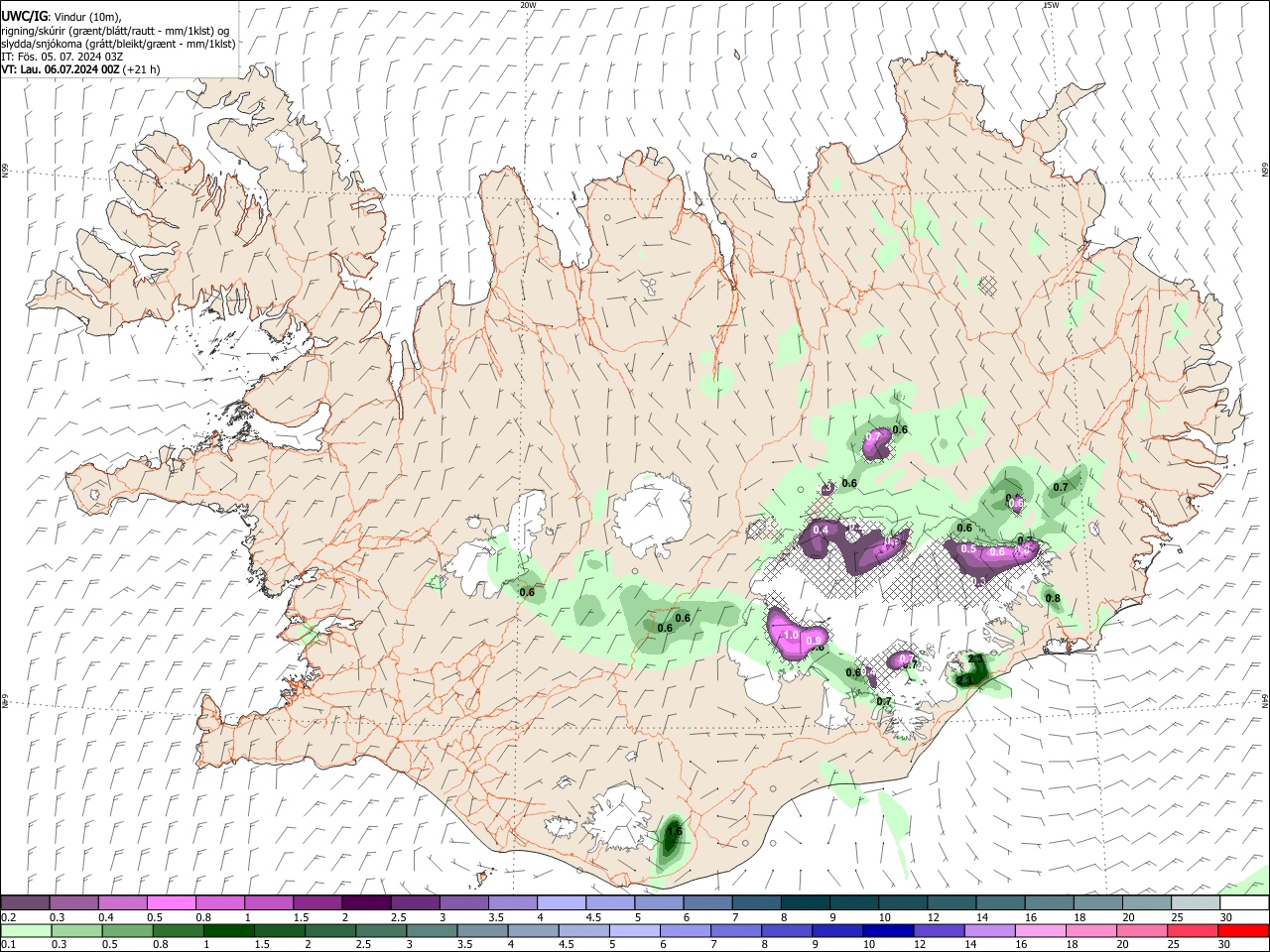Viewport: 1270px width, 952px height.
Task: Select the dark purple swatch labeled 2 in the top legend row
Action: [366, 903]
